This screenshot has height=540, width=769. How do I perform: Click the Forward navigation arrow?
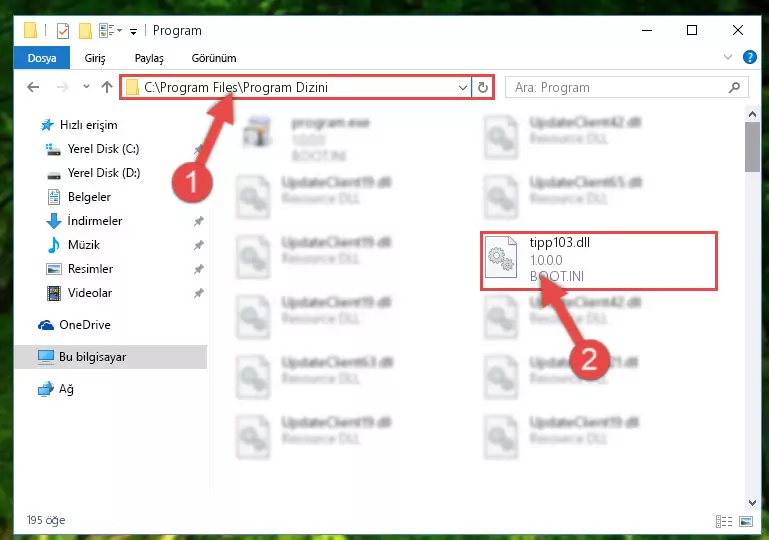[62, 87]
